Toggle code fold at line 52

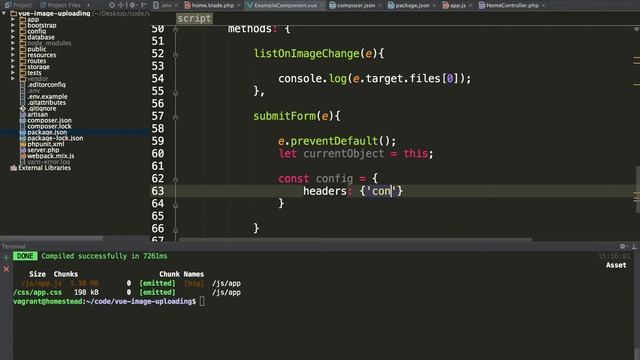(176, 54)
